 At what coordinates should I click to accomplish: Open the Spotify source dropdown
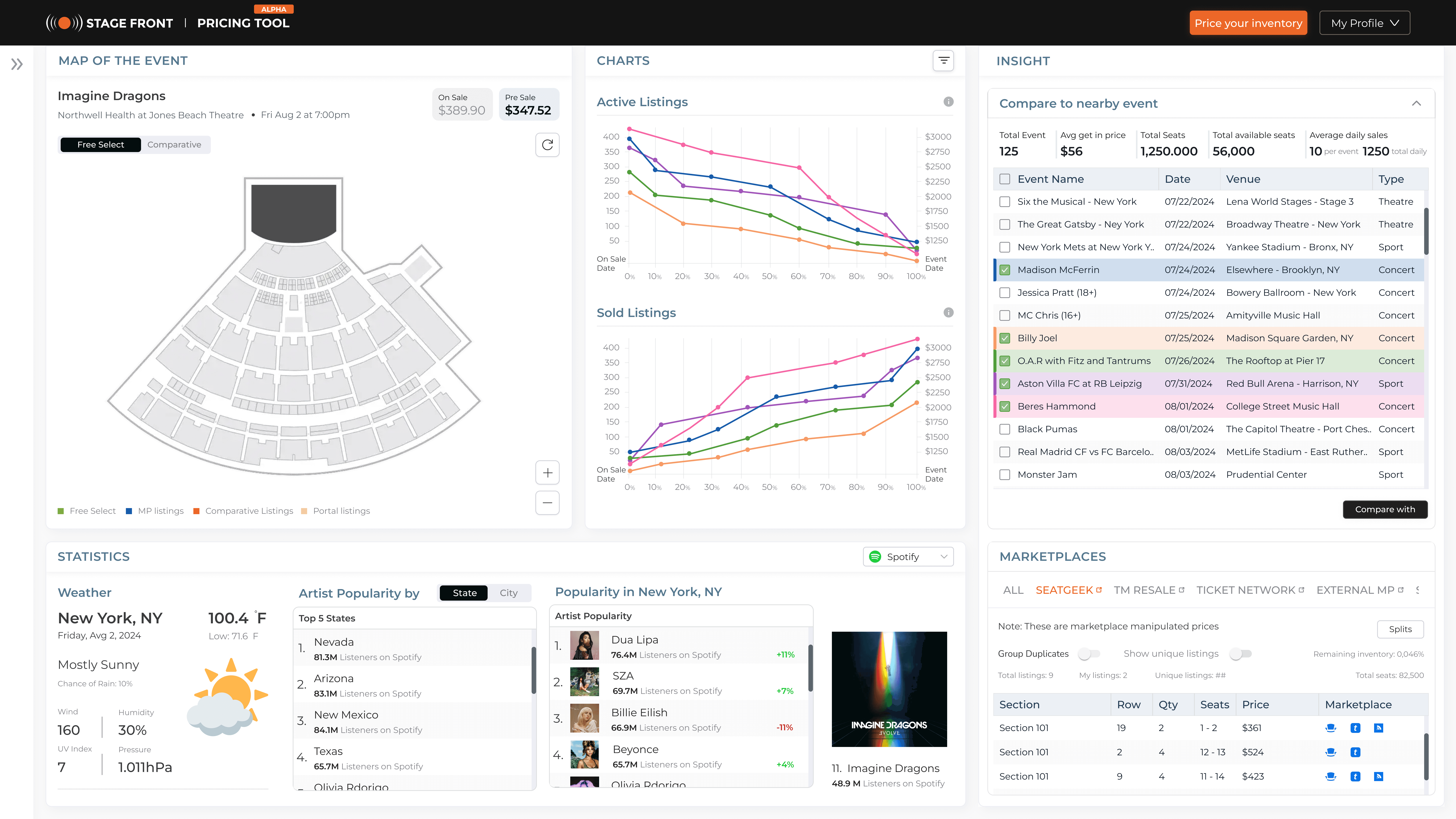(908, 557)
